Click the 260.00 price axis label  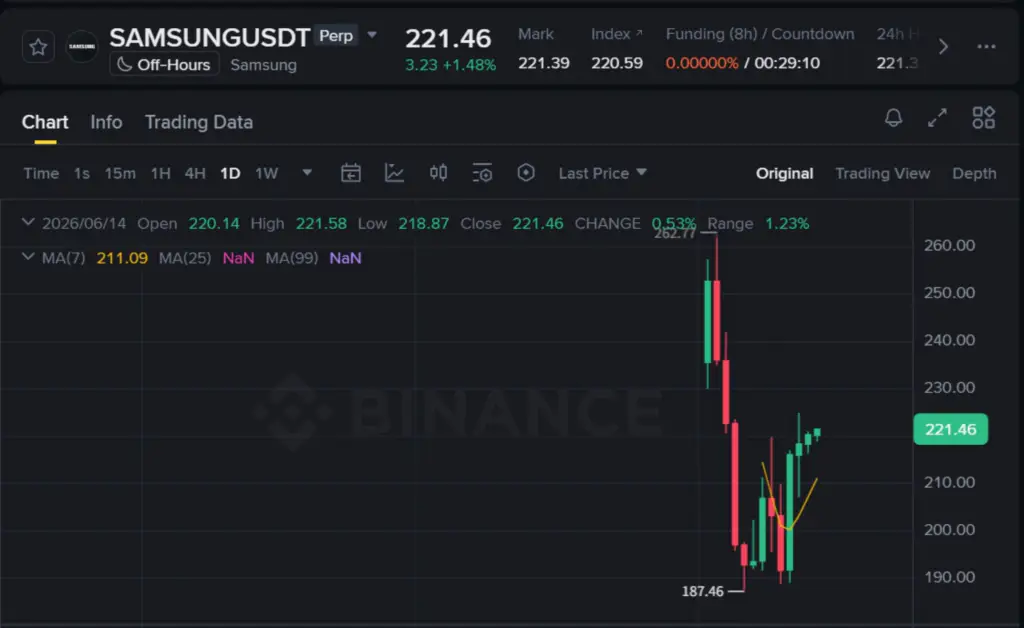click(950, 245)
